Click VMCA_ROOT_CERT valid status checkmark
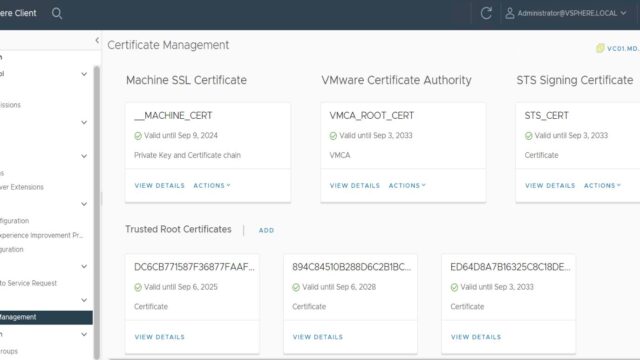 333,136
